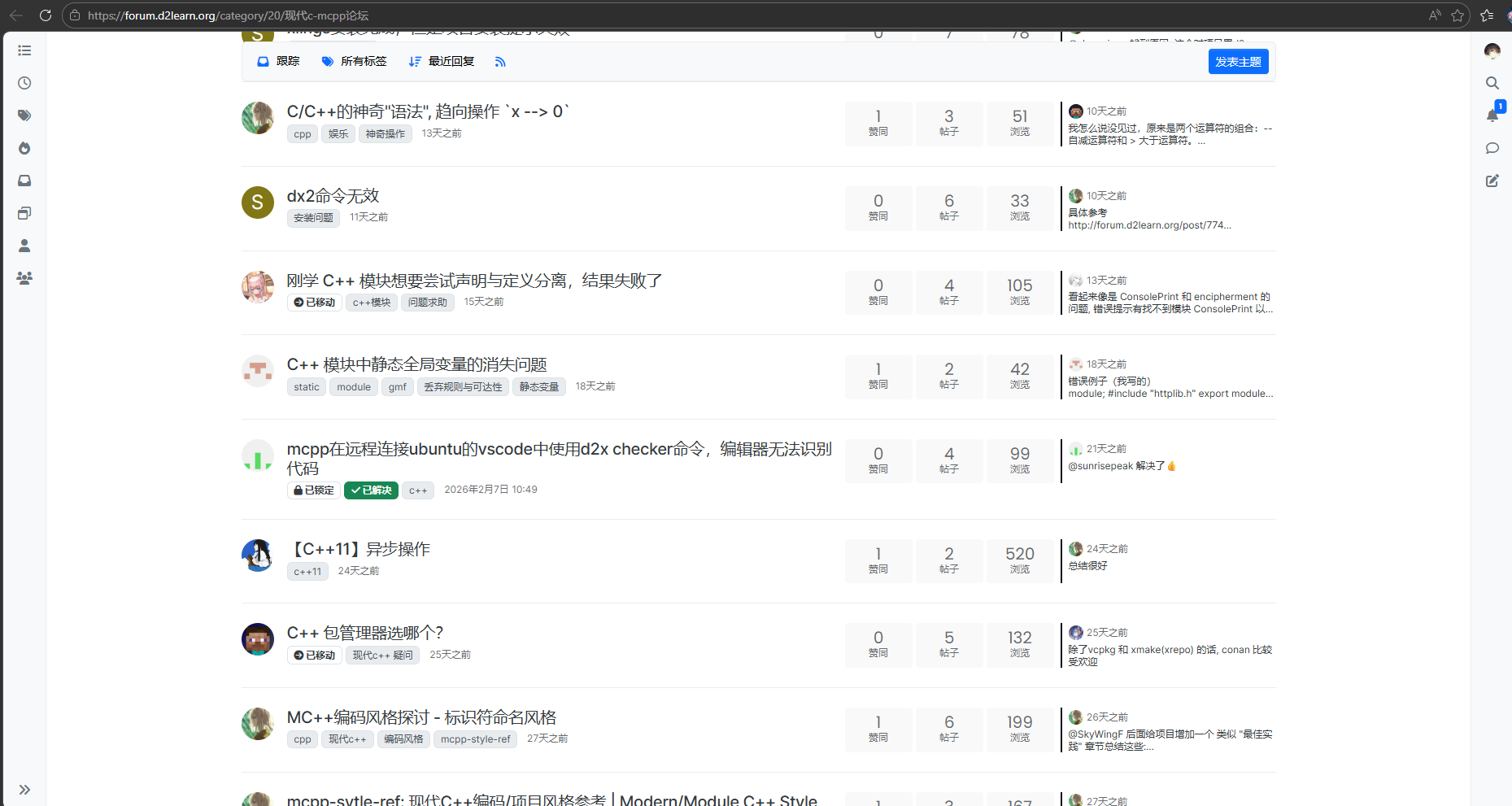Screen dimensions: 1512x806
Task: Open the categories list icon in left sidebar
Action: point(24,50)
